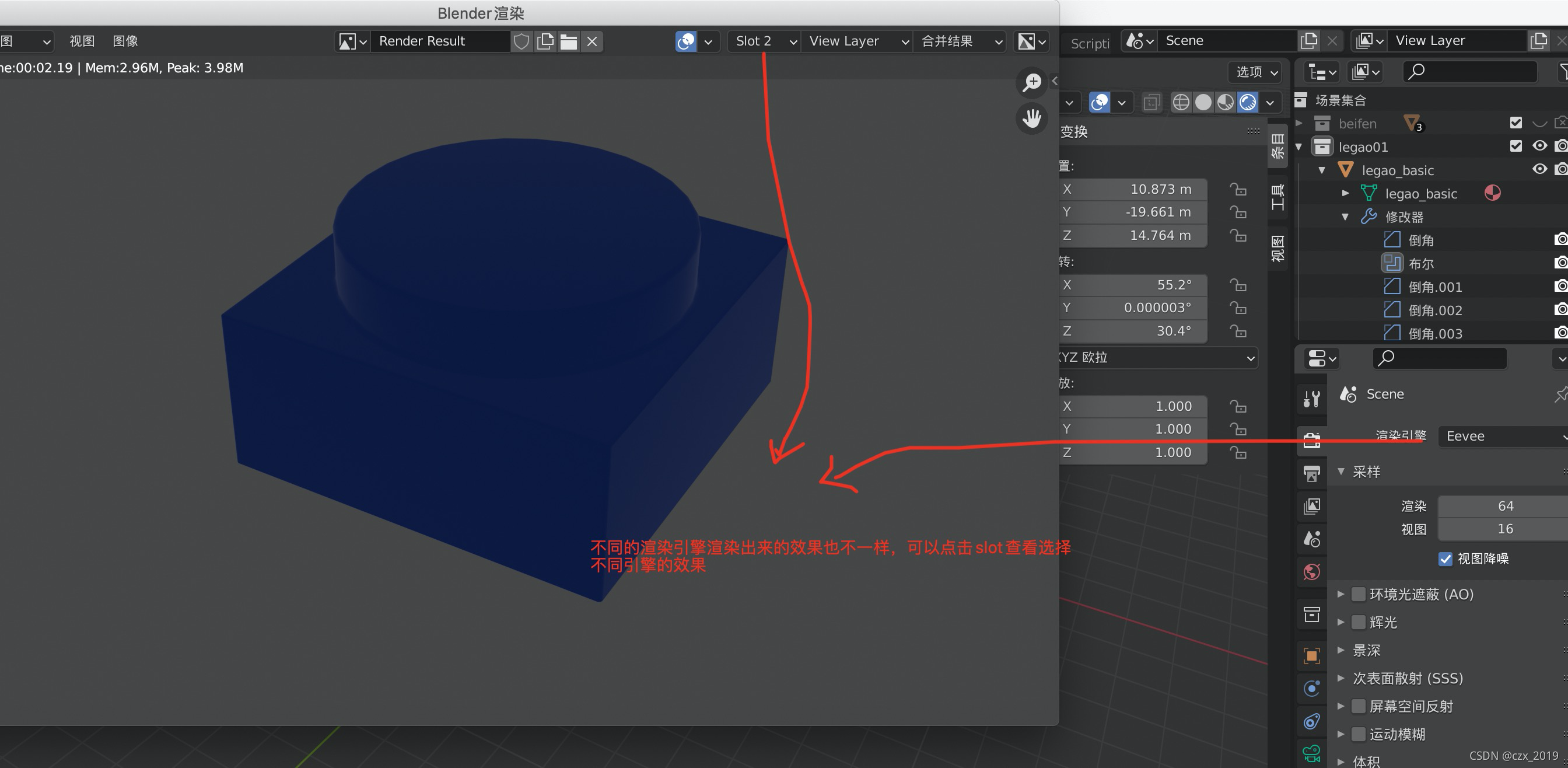The height and width of the screenshot is (768, 1568).
Task: Open the 图像 menu in image editor
Action: click(125, 41)
